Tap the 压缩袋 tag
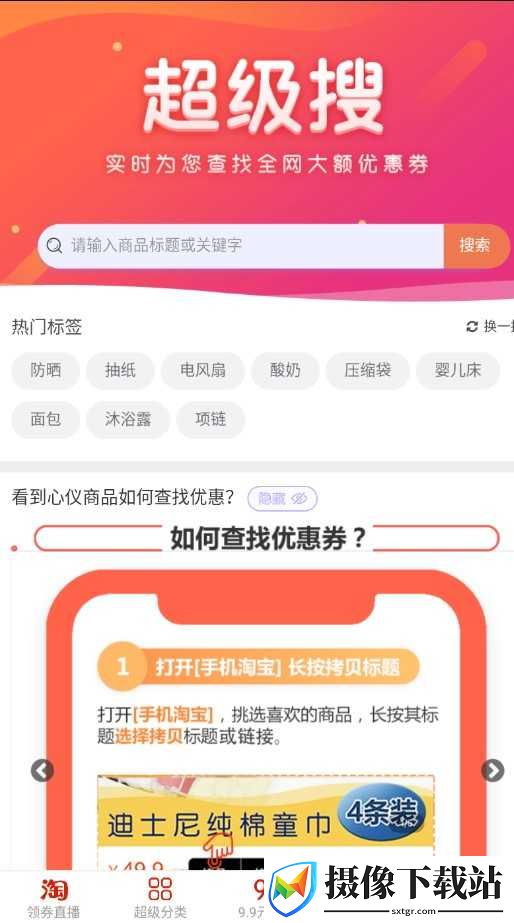 click(x=367, y=370)
